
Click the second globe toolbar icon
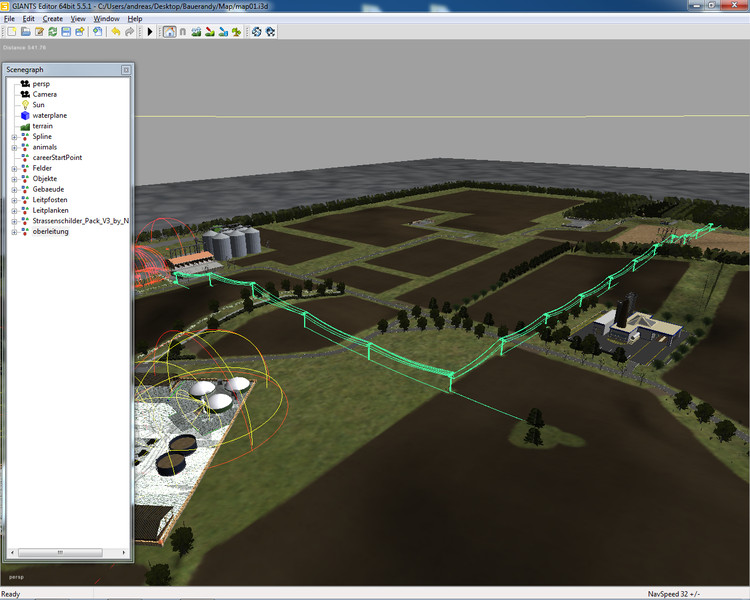(270, 32)
